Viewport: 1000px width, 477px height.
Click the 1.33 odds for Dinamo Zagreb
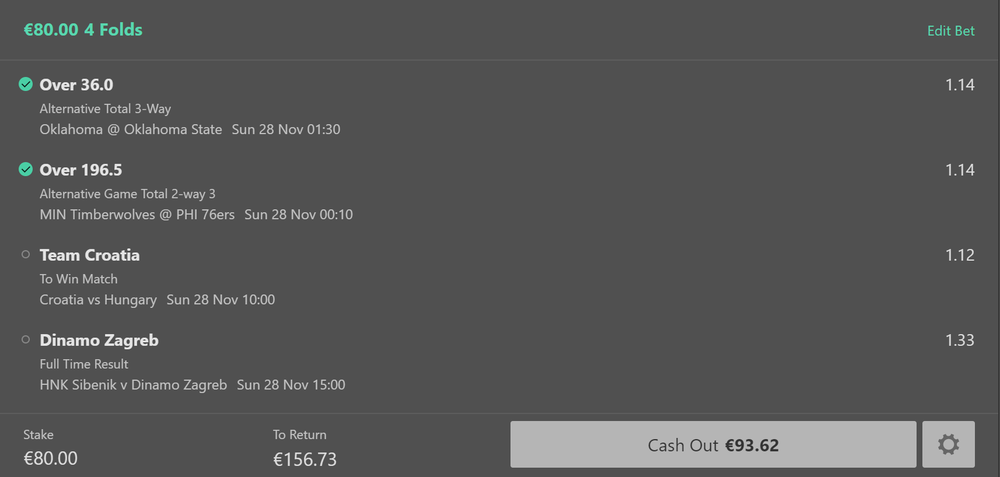click(x=959, y=340)
